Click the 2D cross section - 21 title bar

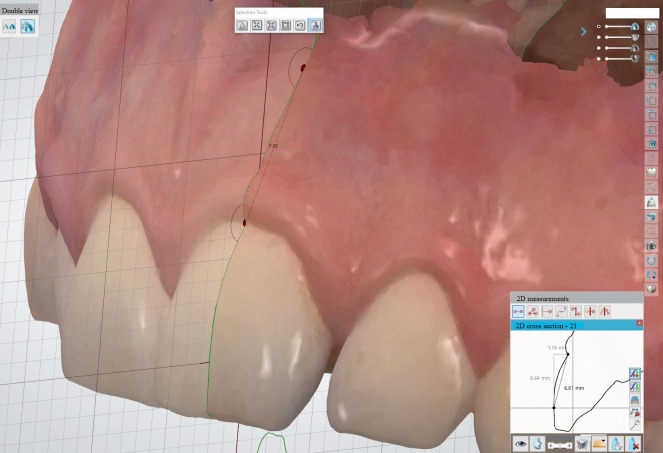point(577,326)
